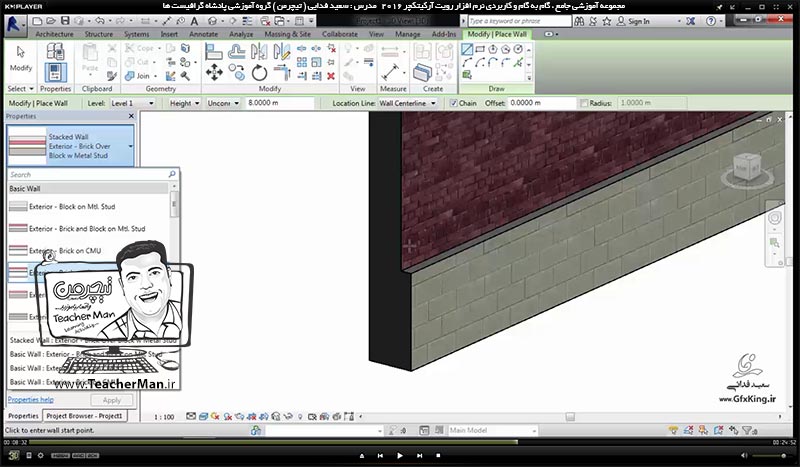Select the Rectangle draw tool
Image resolution: width=800 pixels, height=467 pixels.
480,49
